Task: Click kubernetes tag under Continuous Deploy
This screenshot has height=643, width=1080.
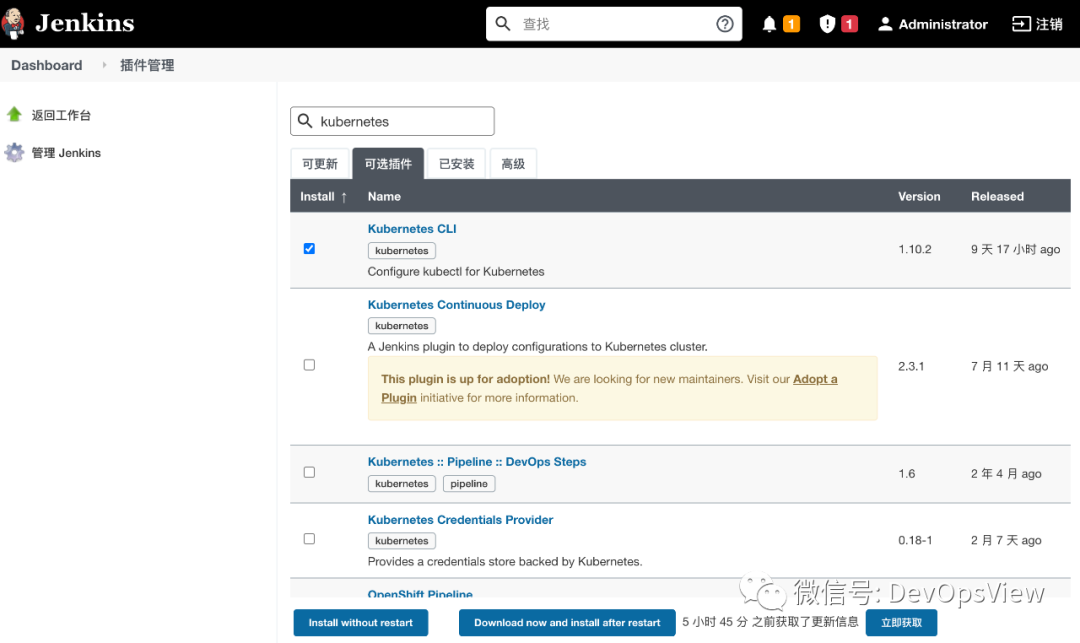Action: pyautogui.click(x=402, y=326)
